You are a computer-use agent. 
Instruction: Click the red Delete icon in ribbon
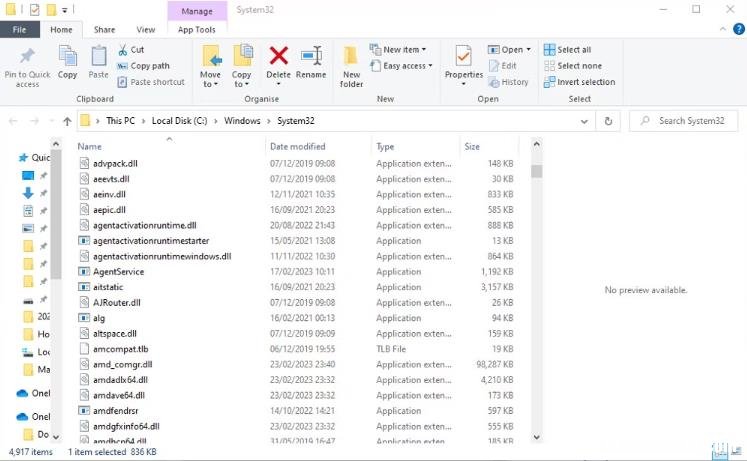click(278, 56)
